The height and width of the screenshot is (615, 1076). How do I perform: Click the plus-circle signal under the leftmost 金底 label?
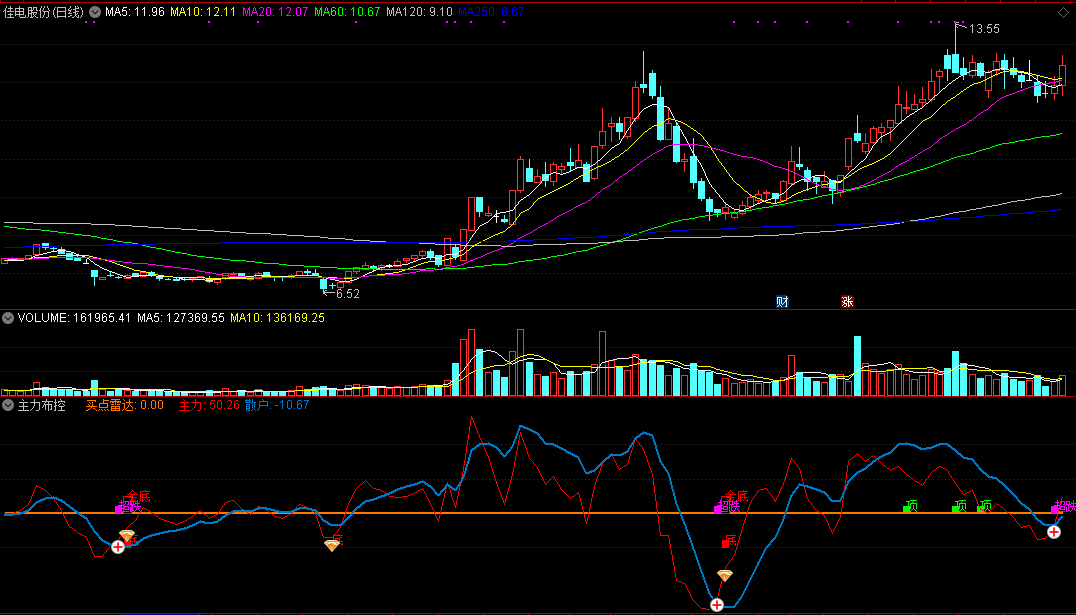click(118, 546)
